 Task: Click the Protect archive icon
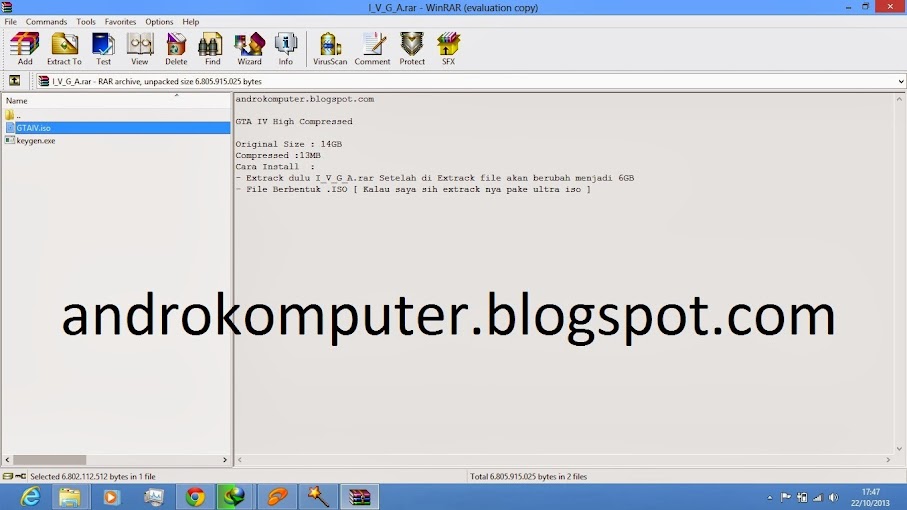click(x=412, y=49)
